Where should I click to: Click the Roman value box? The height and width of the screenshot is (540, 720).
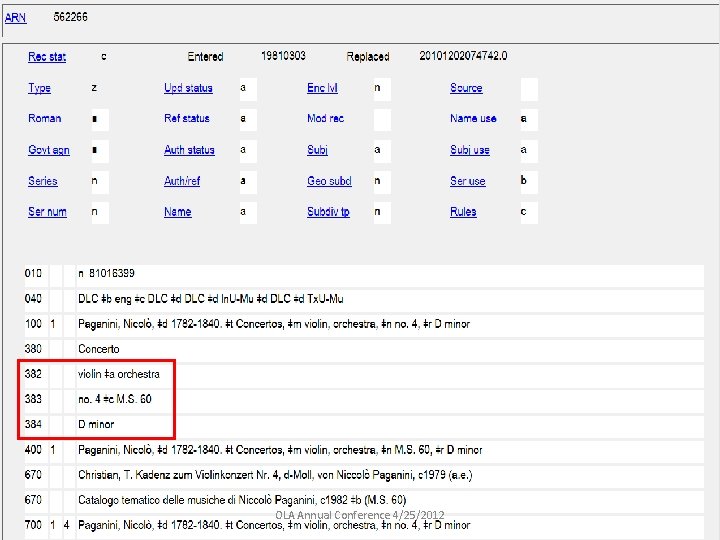pos(100,120)
